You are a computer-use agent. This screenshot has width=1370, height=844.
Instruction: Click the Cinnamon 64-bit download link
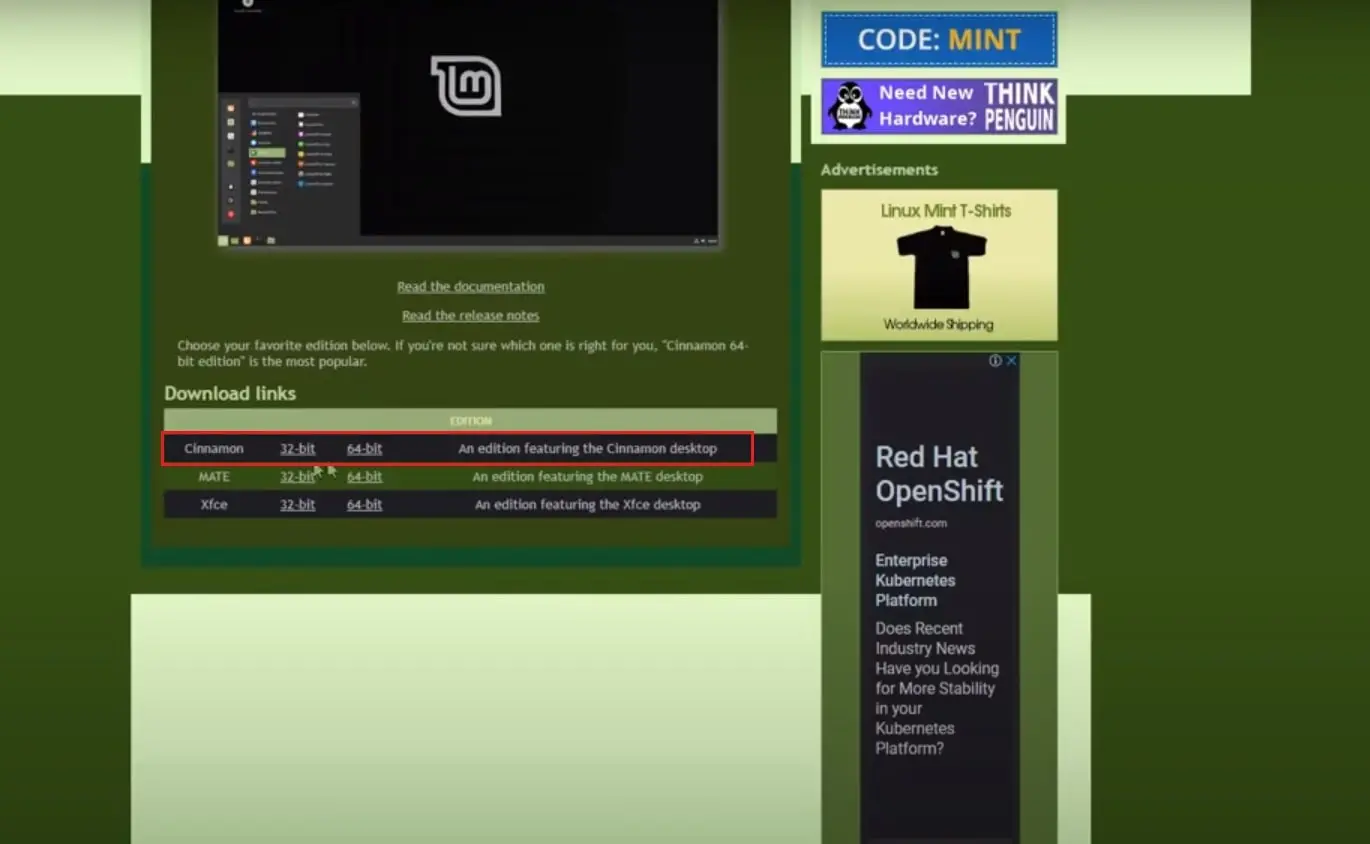[364, 449]
